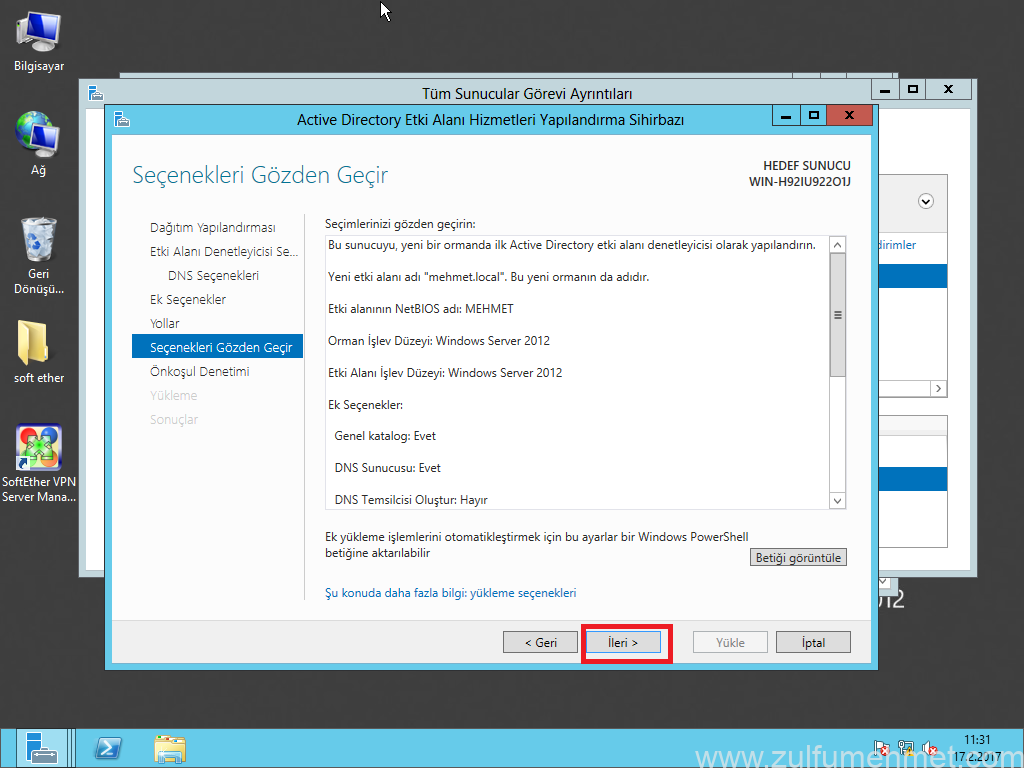Switch to the Yollar step
The width and height of the screenshot is (1024, 768).
coord(165,324)
